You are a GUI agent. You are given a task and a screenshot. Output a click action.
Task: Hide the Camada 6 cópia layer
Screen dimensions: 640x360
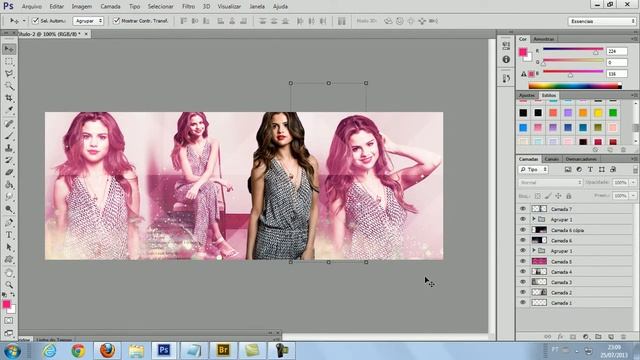coord(523,230)
